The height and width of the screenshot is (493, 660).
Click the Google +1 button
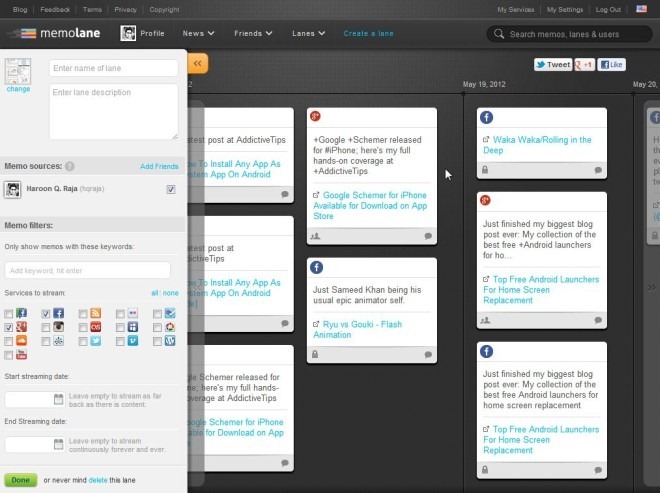coord(585,64)
